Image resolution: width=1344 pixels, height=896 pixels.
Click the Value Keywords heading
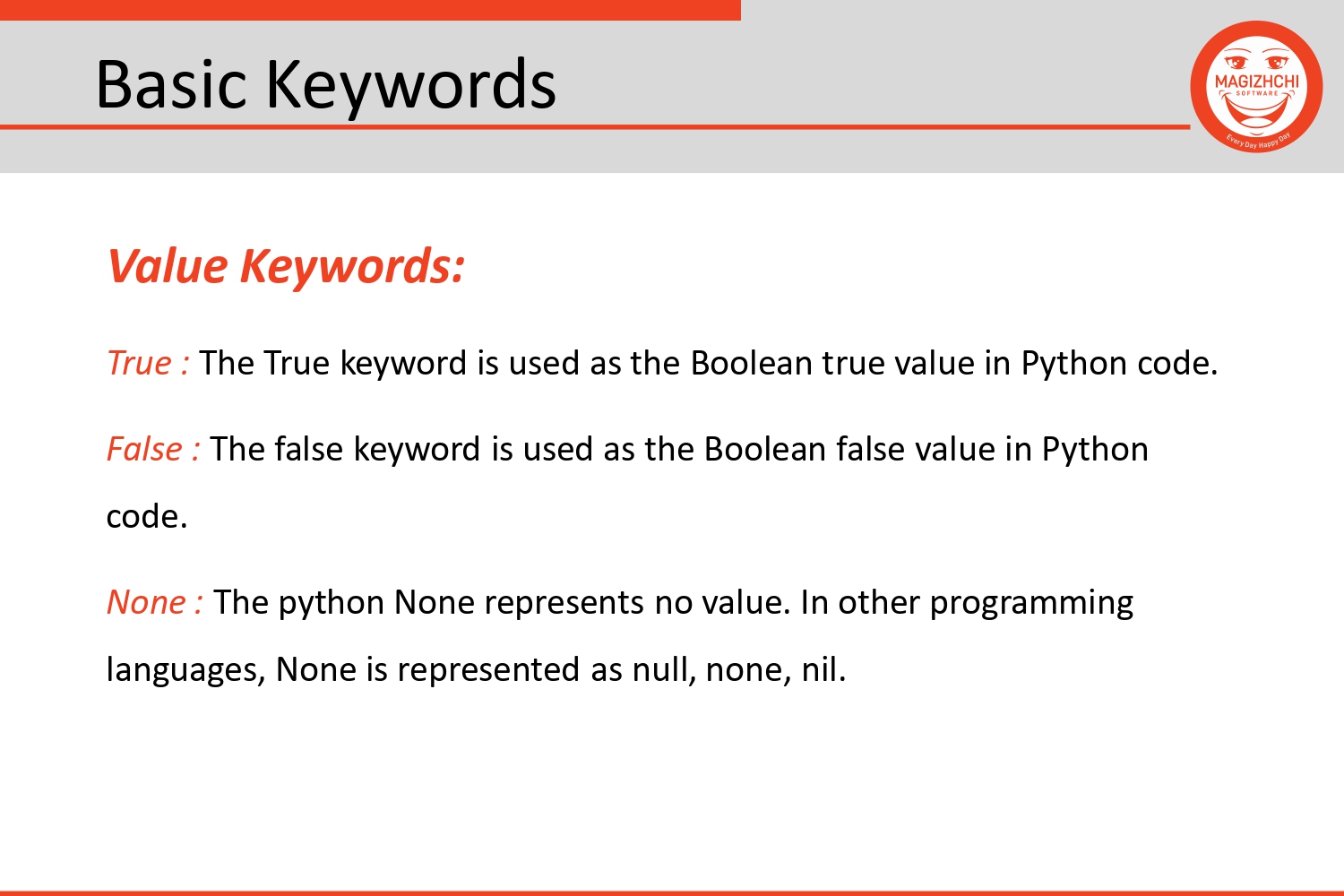pos(286,267)
